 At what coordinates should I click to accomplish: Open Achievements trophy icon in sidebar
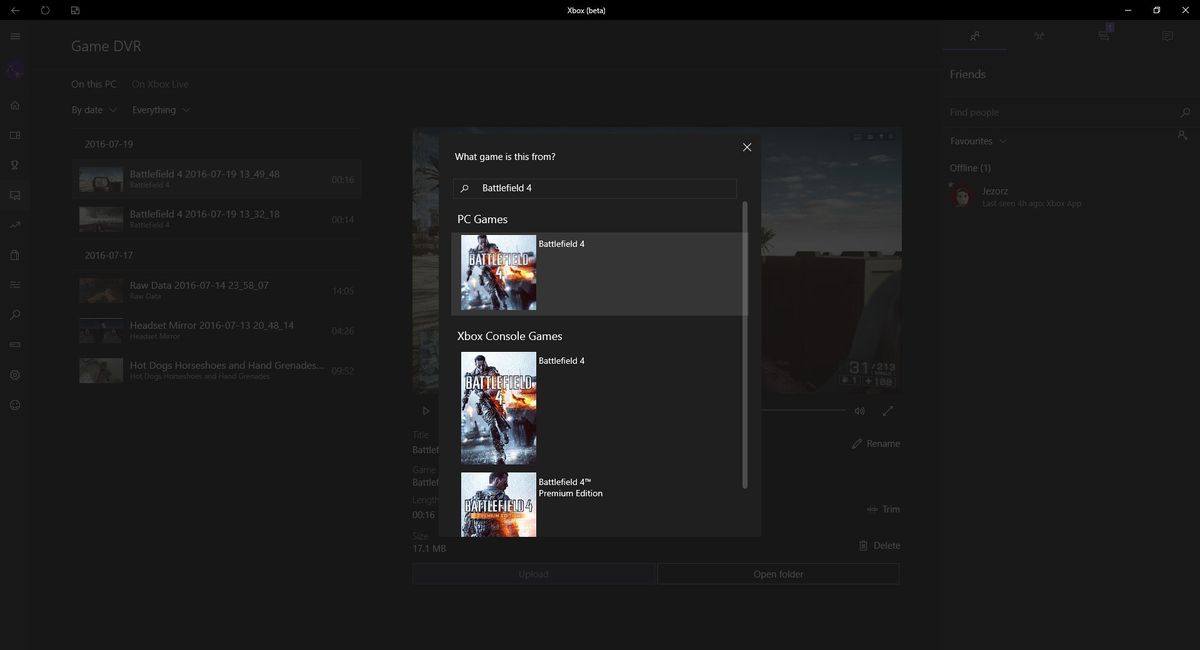point(15,165)
